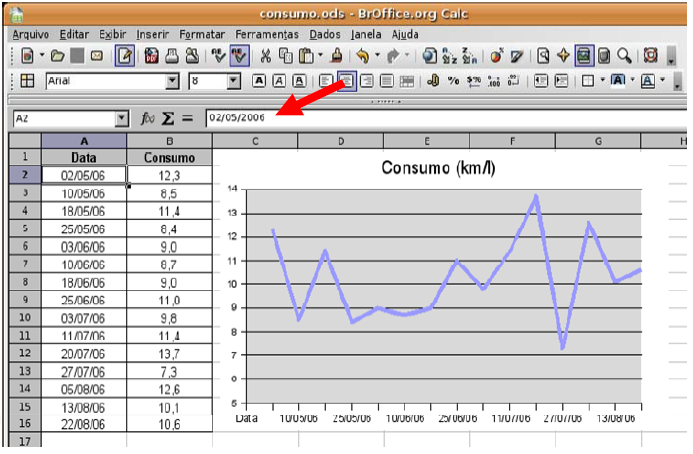Open the Navigator compass icon
Viewport: 693px width, 454px height.
564,57
